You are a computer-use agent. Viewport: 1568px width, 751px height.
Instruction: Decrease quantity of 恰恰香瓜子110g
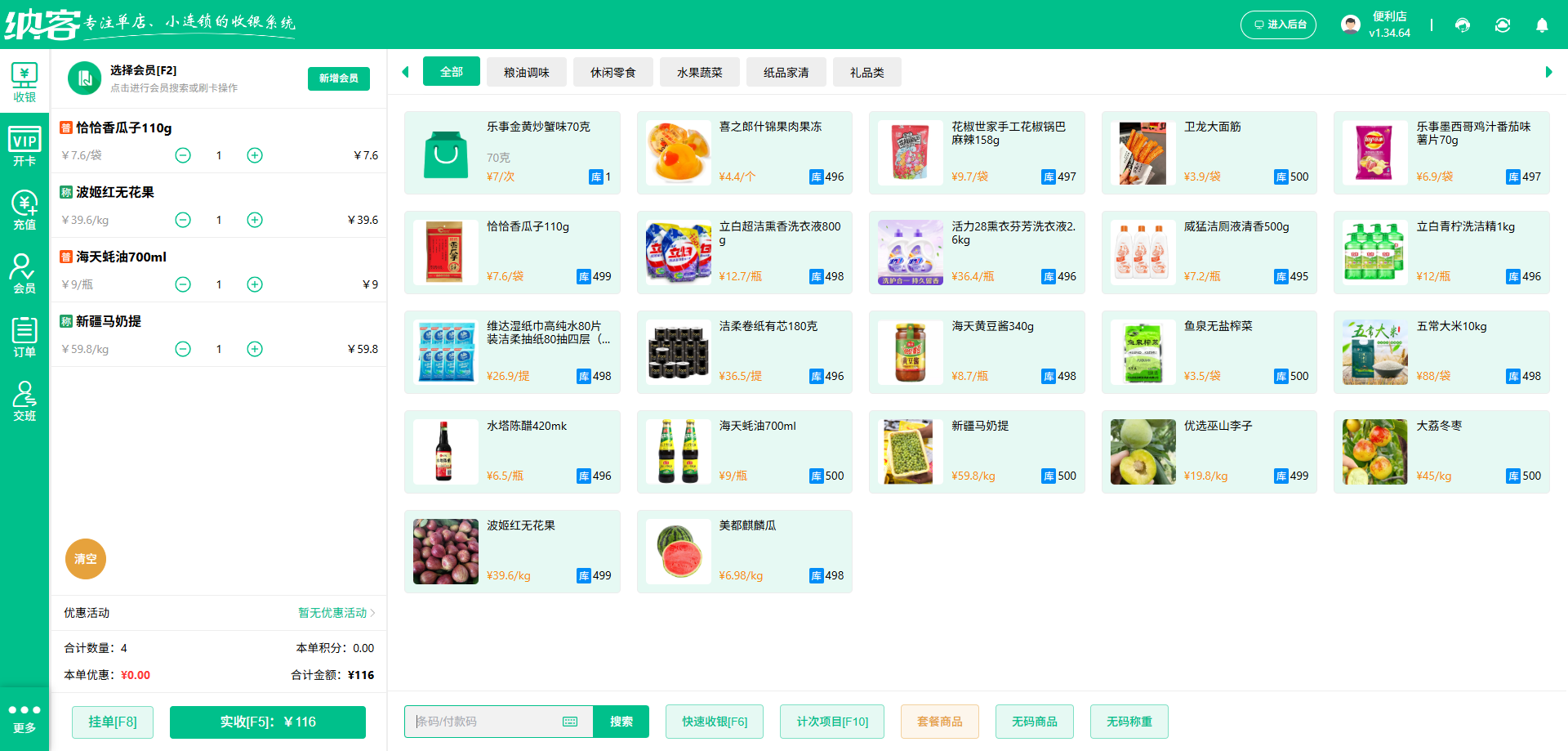click(x=183, y=155)
